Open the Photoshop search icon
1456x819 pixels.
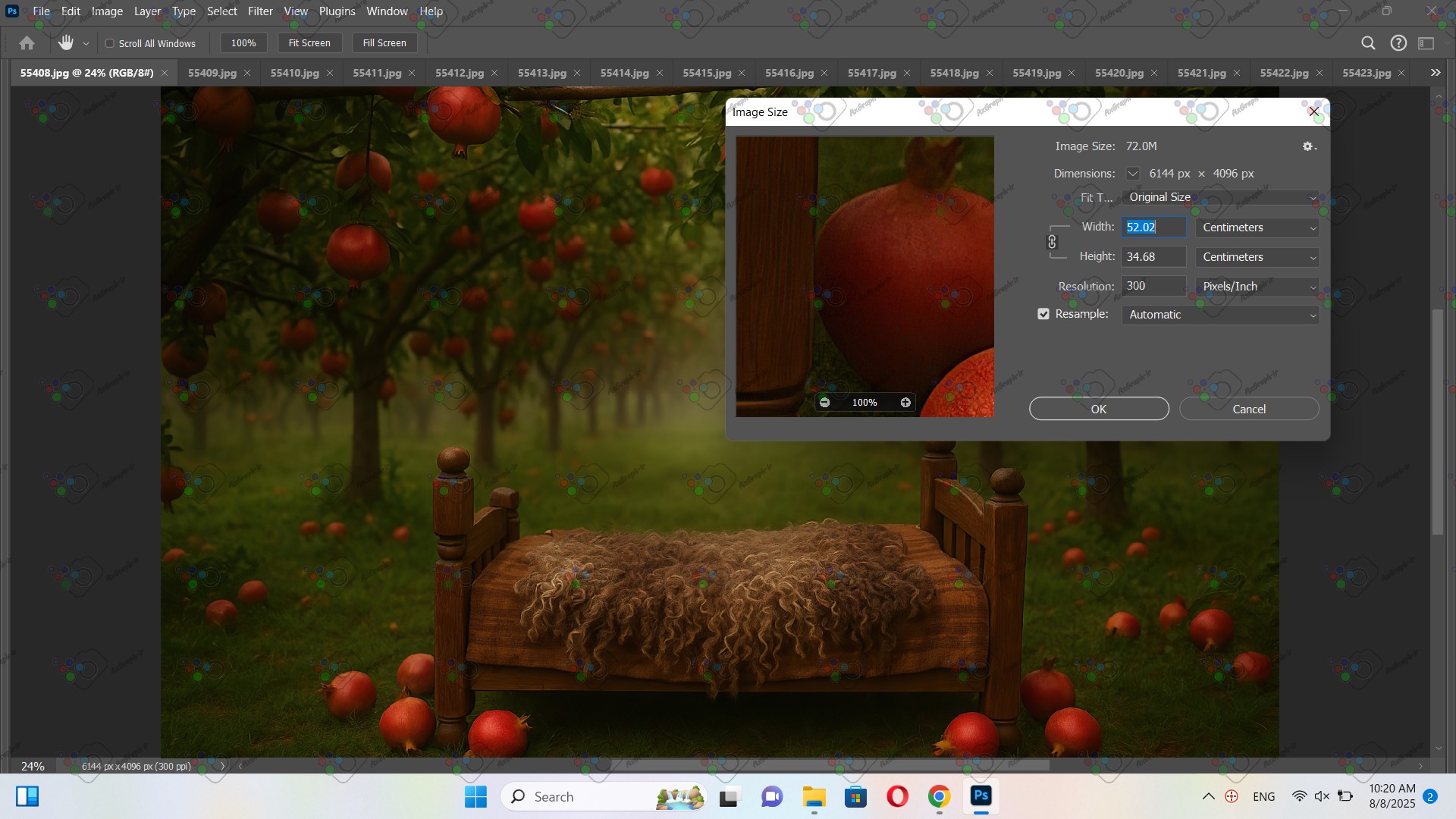coord(1368,43)
